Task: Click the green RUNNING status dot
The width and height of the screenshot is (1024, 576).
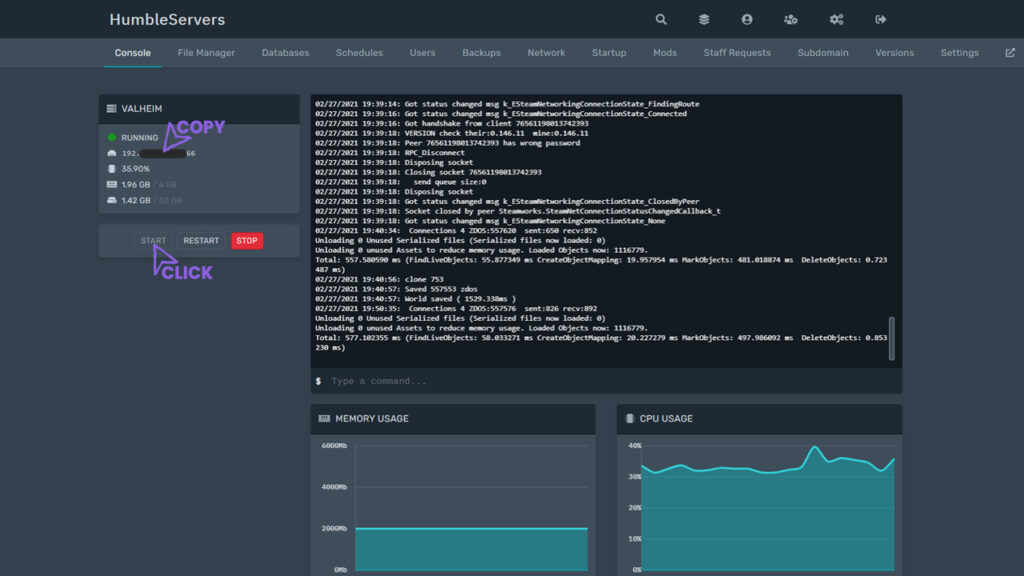Action: point(112,137)
